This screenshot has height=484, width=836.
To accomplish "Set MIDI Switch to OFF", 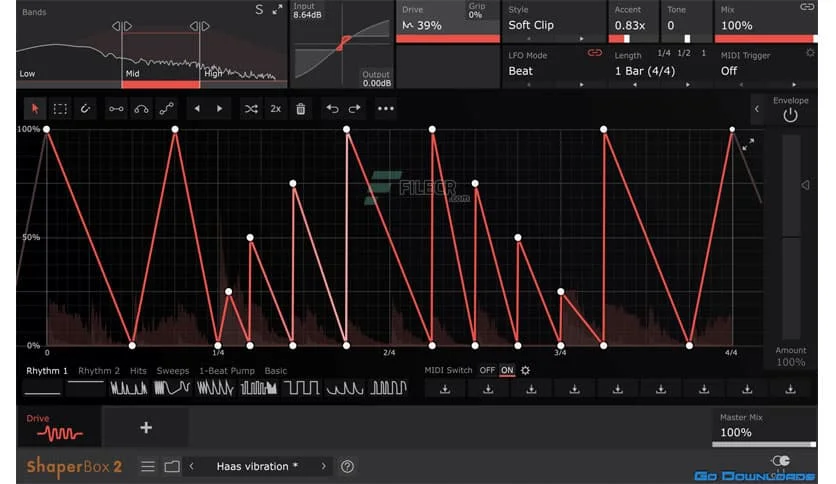I will (x=487, y=370).
